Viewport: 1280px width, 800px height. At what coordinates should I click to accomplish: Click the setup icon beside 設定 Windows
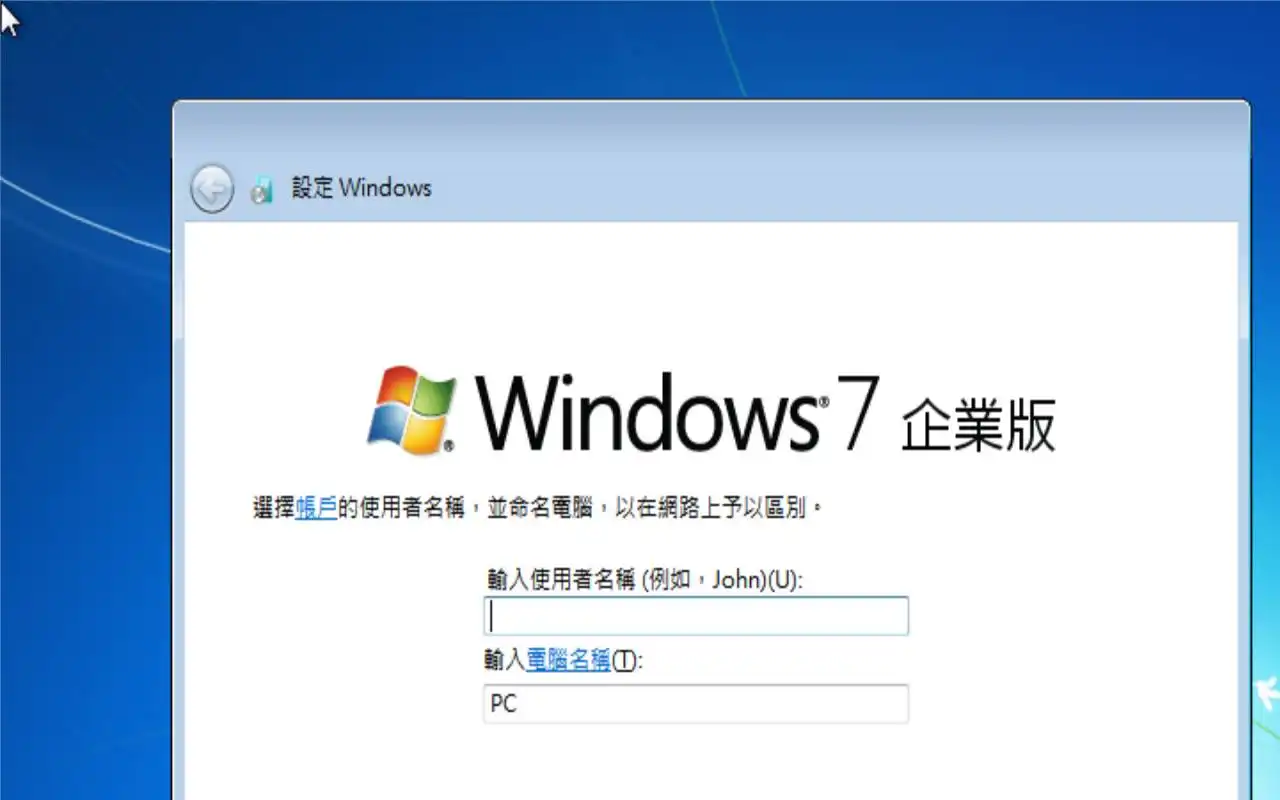(x=262, y=189)
